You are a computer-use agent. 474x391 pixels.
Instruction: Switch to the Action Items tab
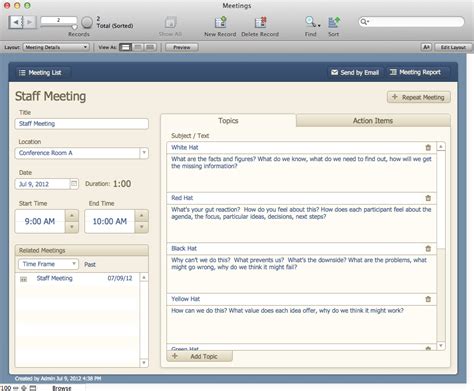[373, 121]
